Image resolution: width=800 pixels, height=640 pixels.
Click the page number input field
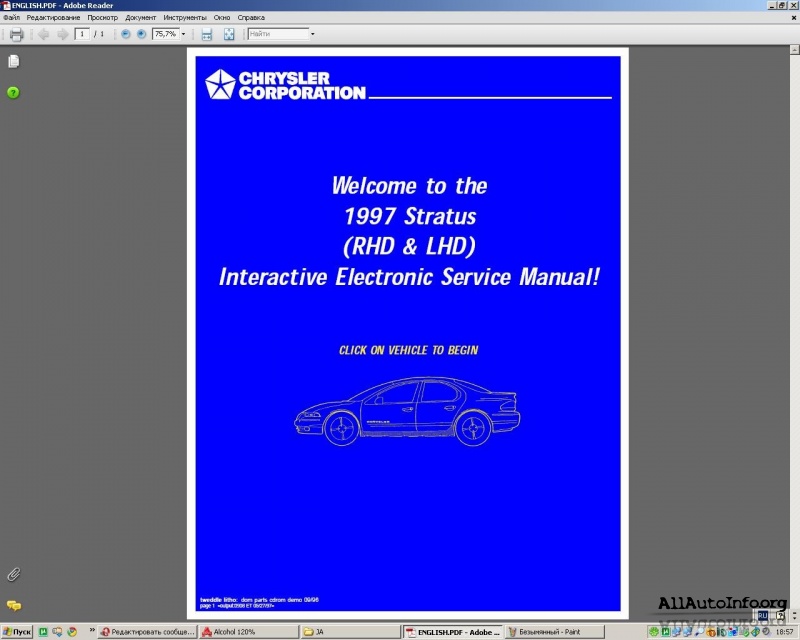[x=82, y=34]
